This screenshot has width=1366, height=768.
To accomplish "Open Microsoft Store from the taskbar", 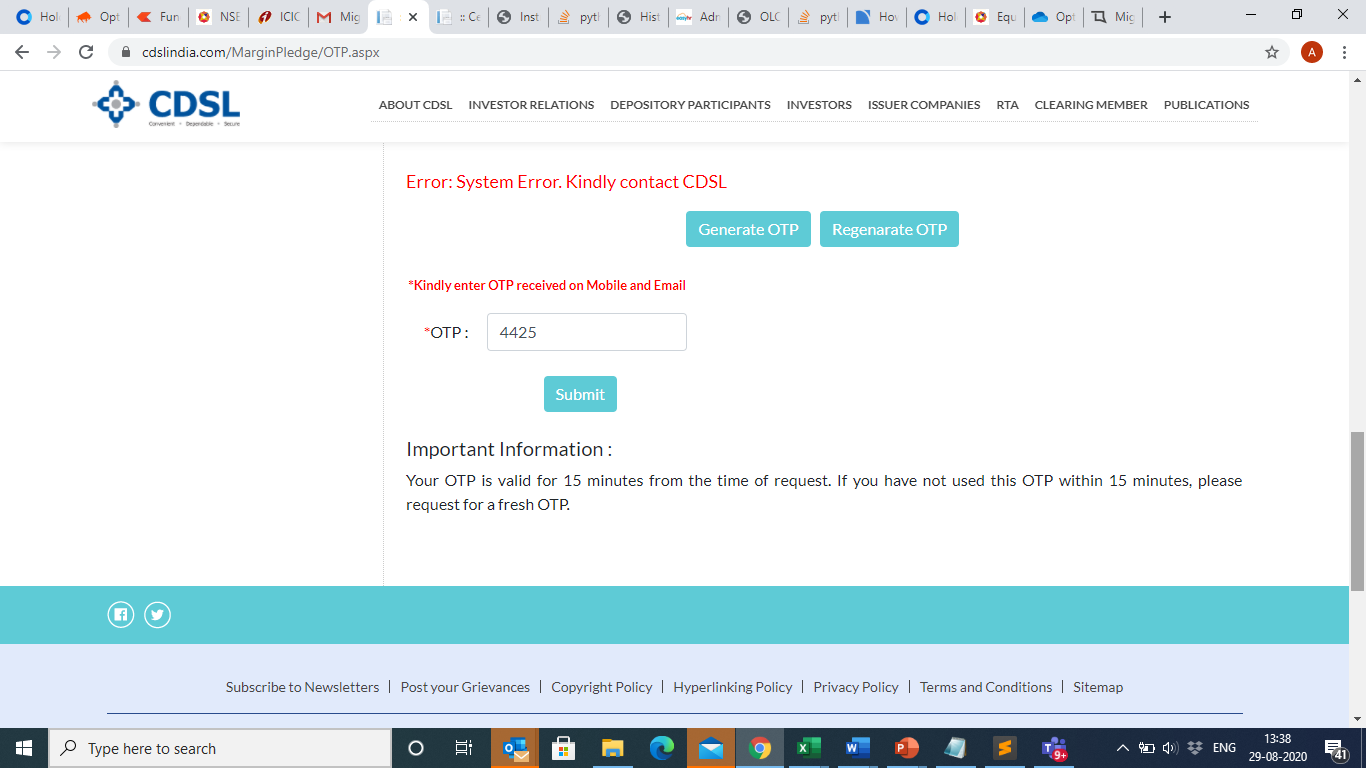I will [x=564, y=748].
